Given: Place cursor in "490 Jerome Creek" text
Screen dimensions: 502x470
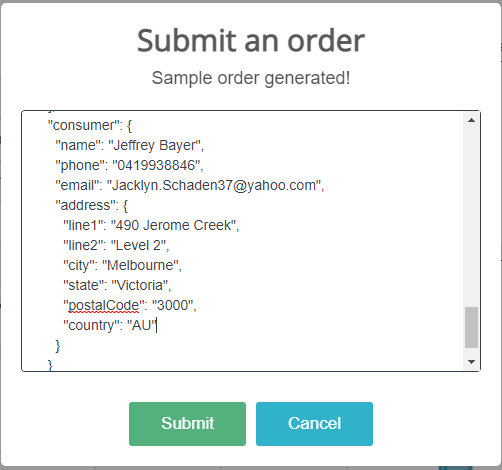Looking at the screenshot, I should (173, 225).
